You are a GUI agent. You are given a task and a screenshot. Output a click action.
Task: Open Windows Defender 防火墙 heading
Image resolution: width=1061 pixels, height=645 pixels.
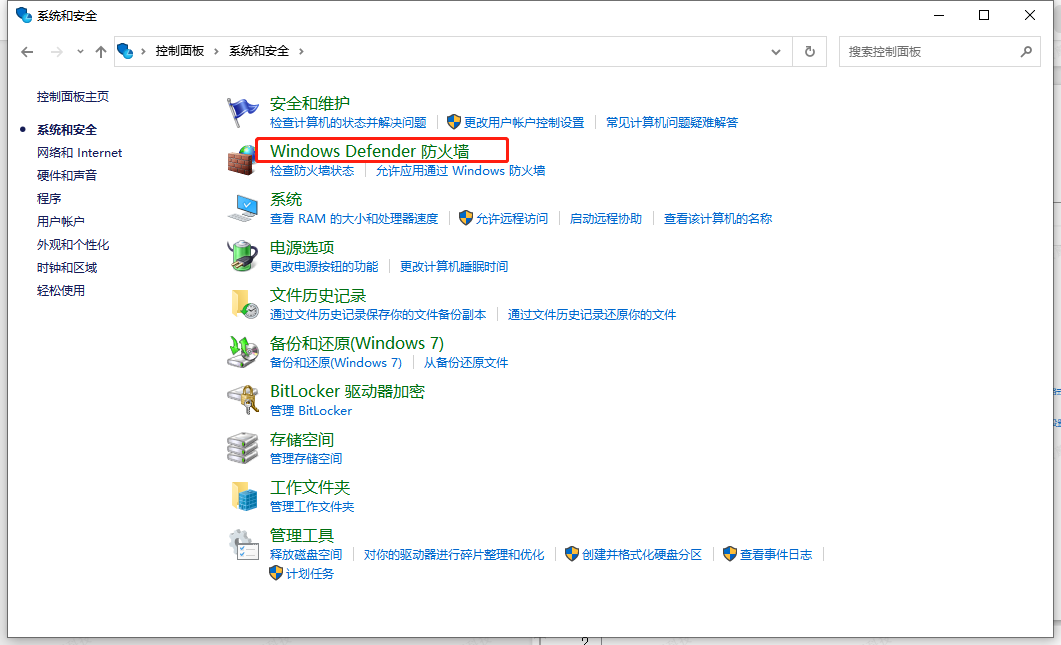pyautogui.click(x=369, y=151)
